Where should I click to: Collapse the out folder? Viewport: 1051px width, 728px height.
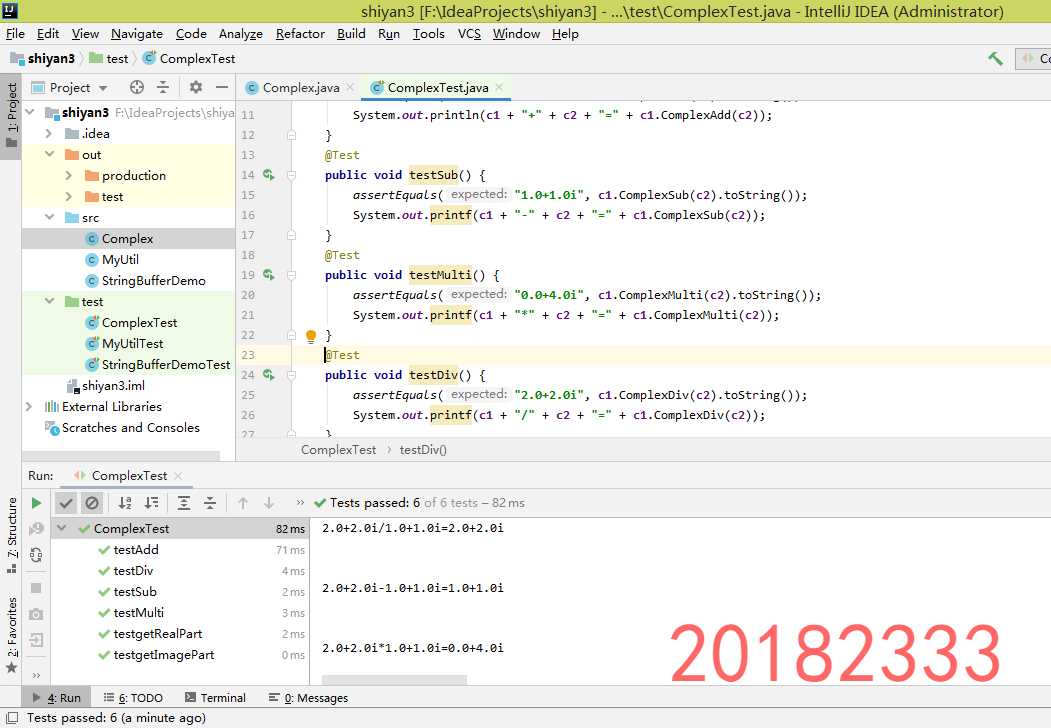click(x=49, y=154)
